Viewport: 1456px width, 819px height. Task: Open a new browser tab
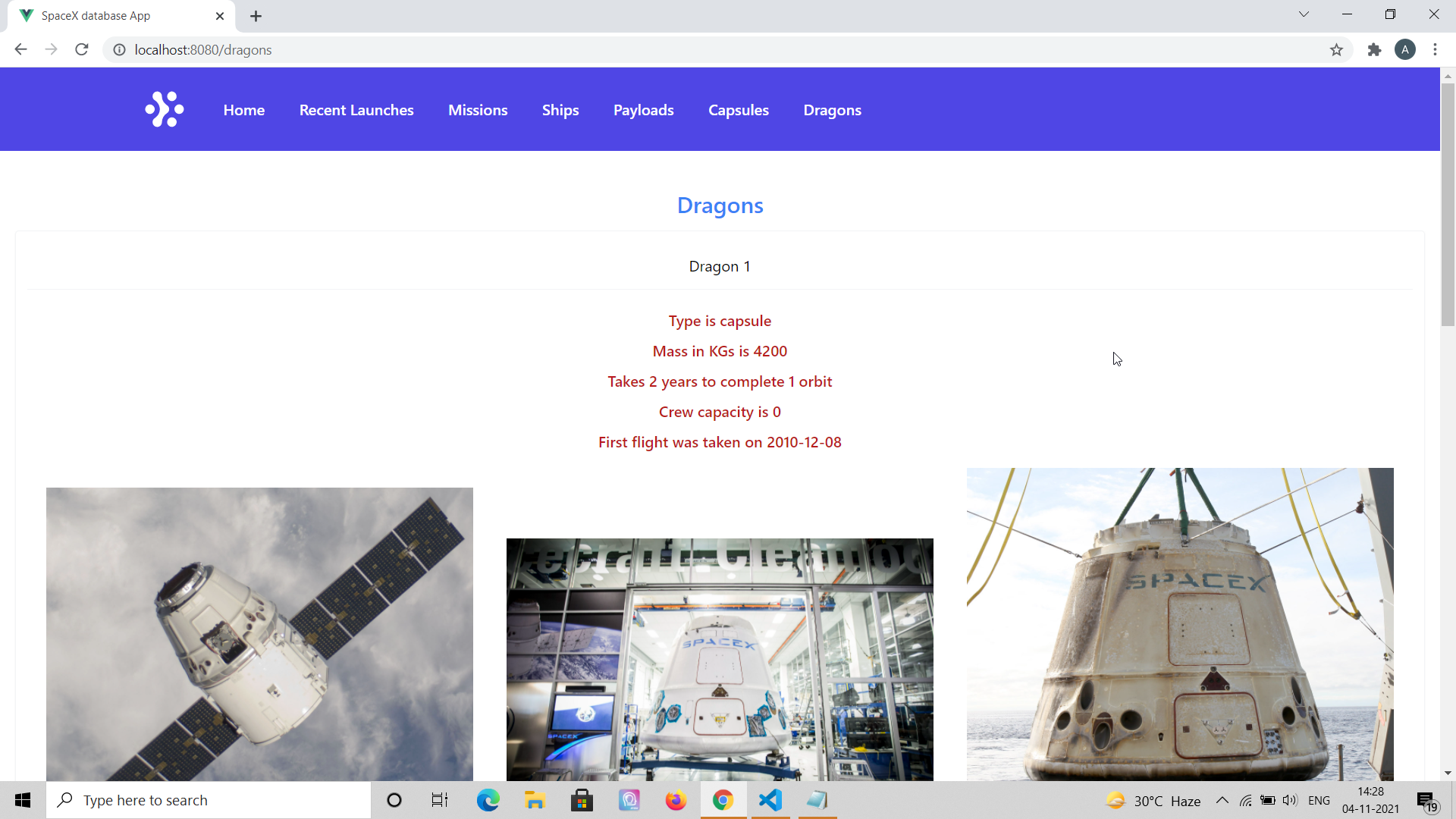pos(256,16)
